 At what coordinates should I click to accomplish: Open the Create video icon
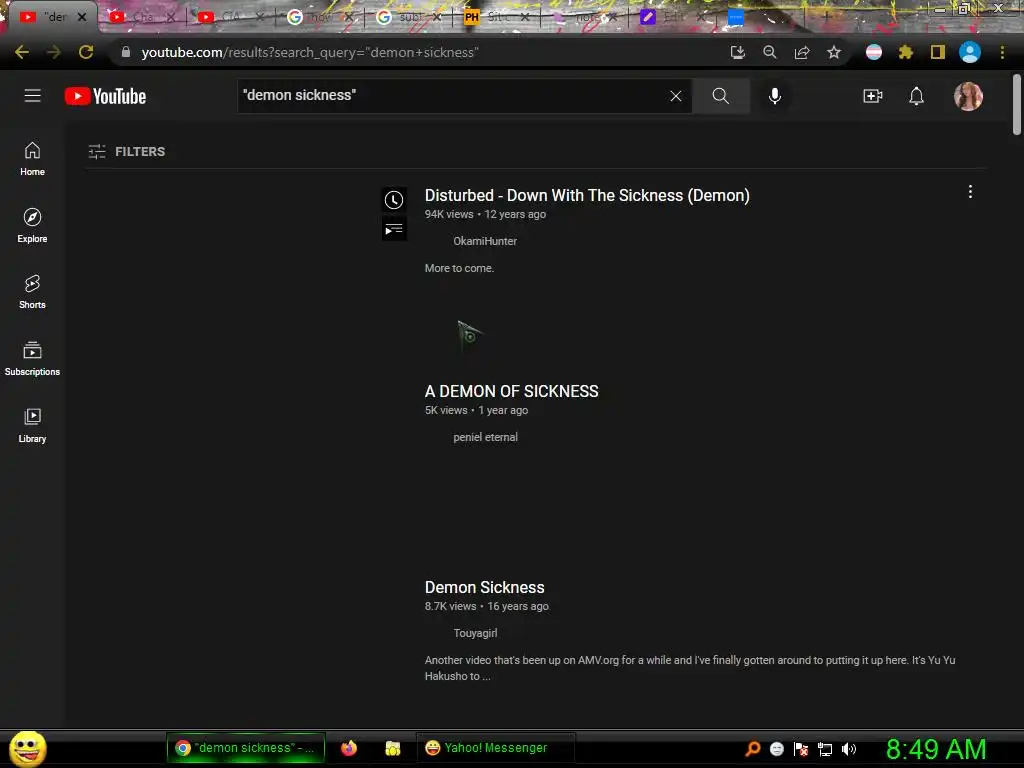pyautogui.click(x=872, y=96)
